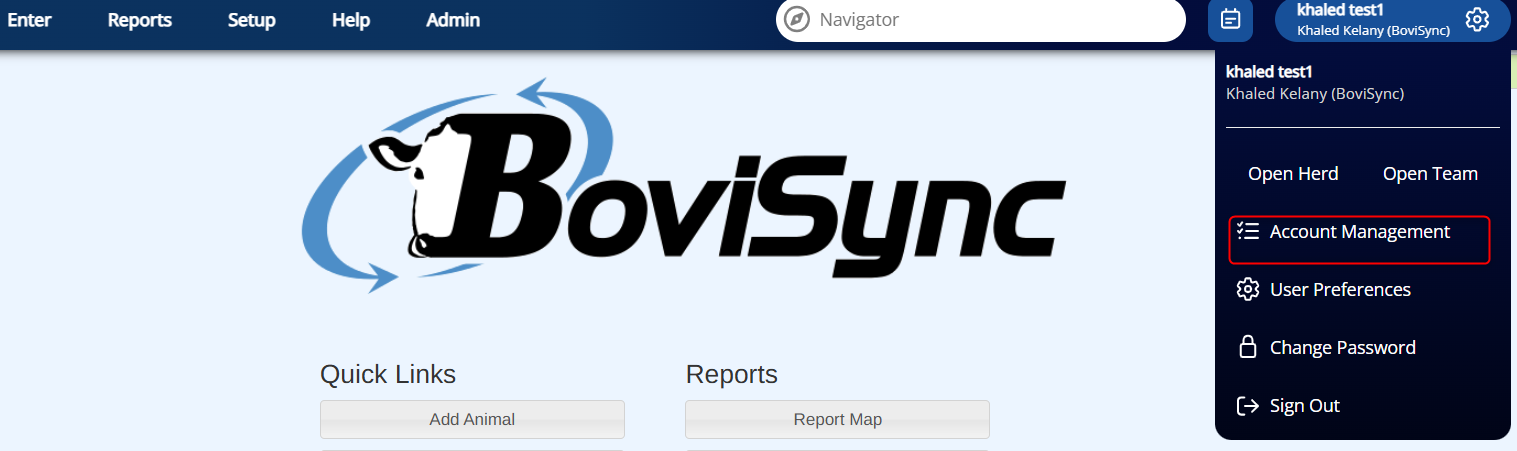The height and width of the screenshot is (451, 1517).
Task: Open the Setup menu
Action: tap(252, 20)
